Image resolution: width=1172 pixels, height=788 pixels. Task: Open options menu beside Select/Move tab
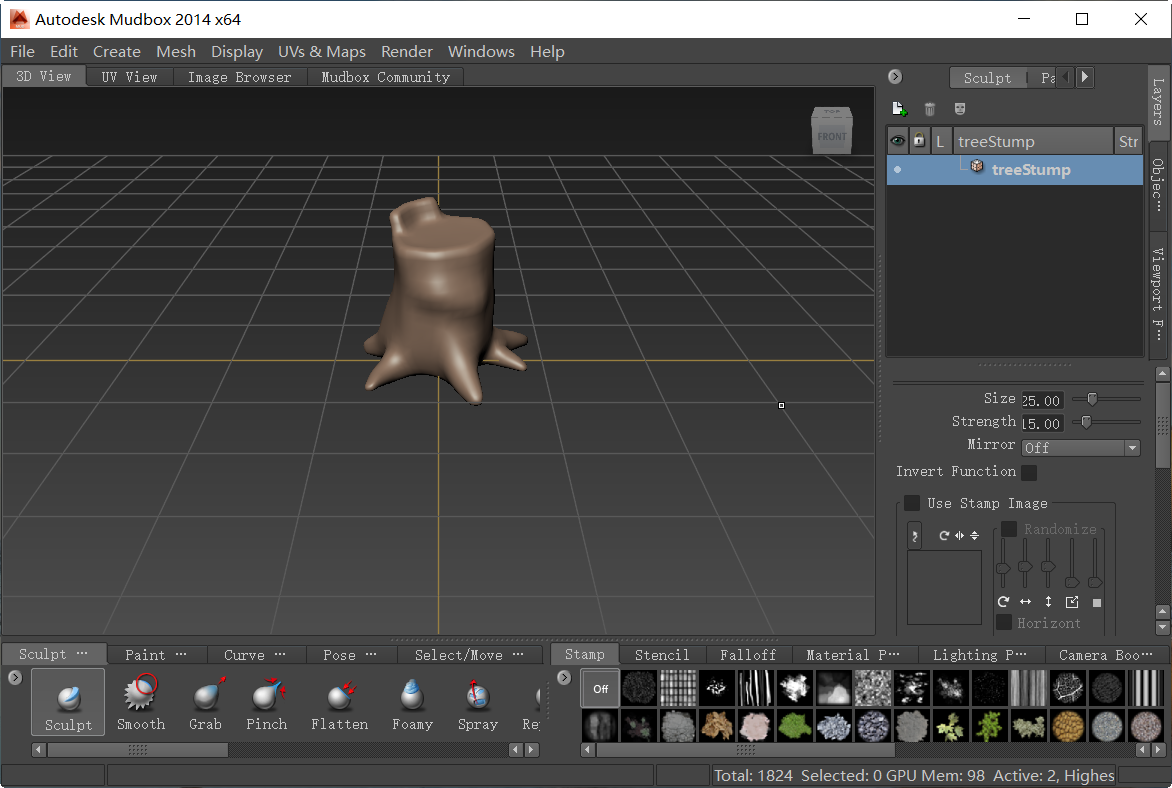coord(518,654)
